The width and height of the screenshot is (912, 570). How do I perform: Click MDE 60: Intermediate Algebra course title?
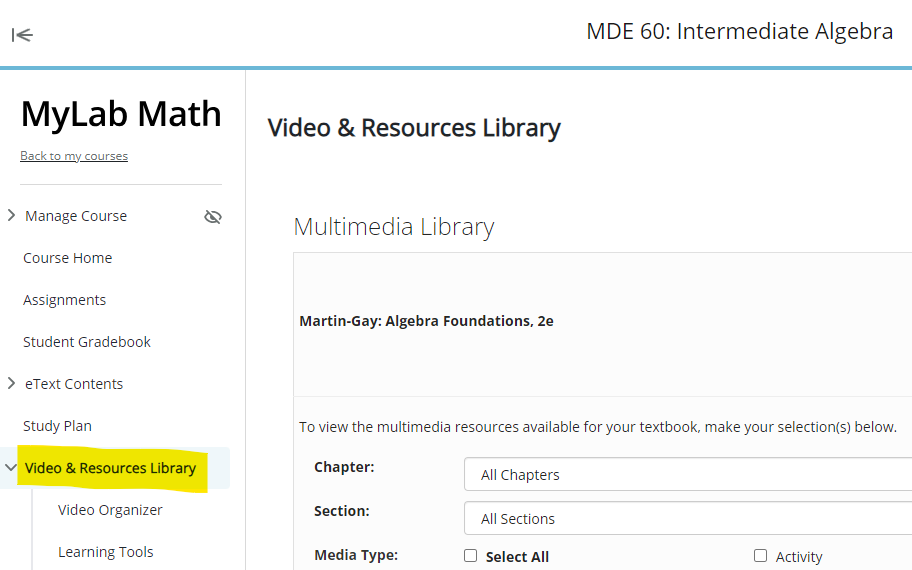point(739,31)
